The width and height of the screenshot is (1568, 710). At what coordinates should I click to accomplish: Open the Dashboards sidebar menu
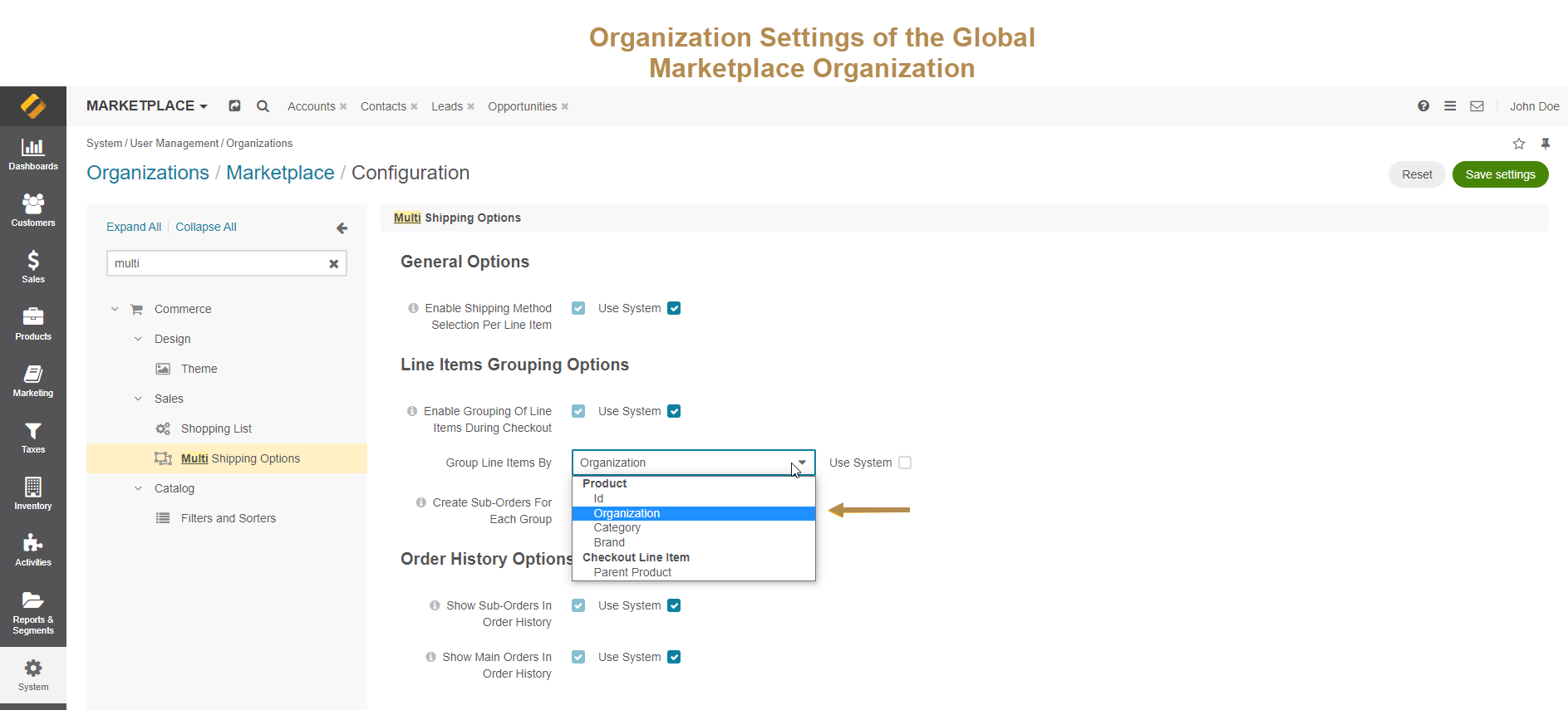pyautogui.click(x=33, y=154)
